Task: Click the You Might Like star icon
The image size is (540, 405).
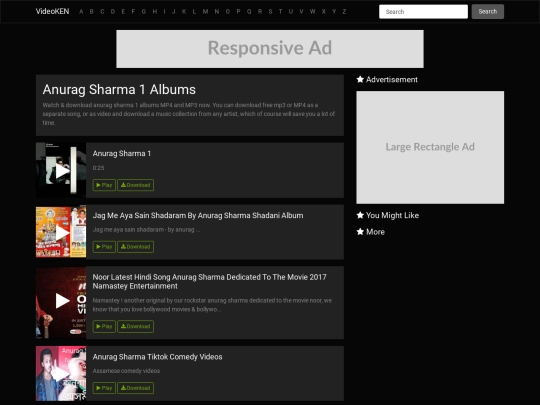Action: [360, 215]
